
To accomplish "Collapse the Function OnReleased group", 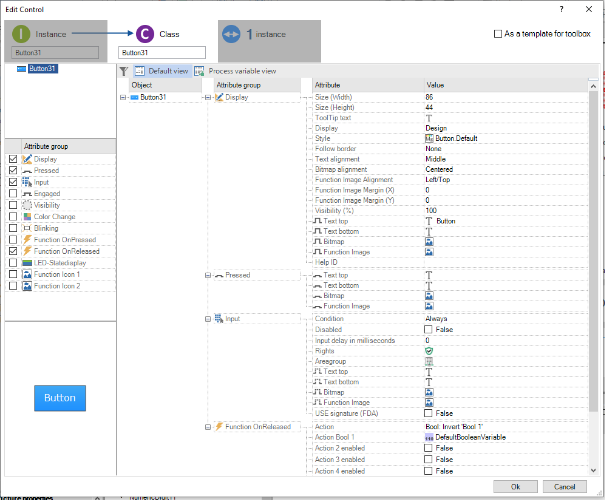I will click(208, 427).
